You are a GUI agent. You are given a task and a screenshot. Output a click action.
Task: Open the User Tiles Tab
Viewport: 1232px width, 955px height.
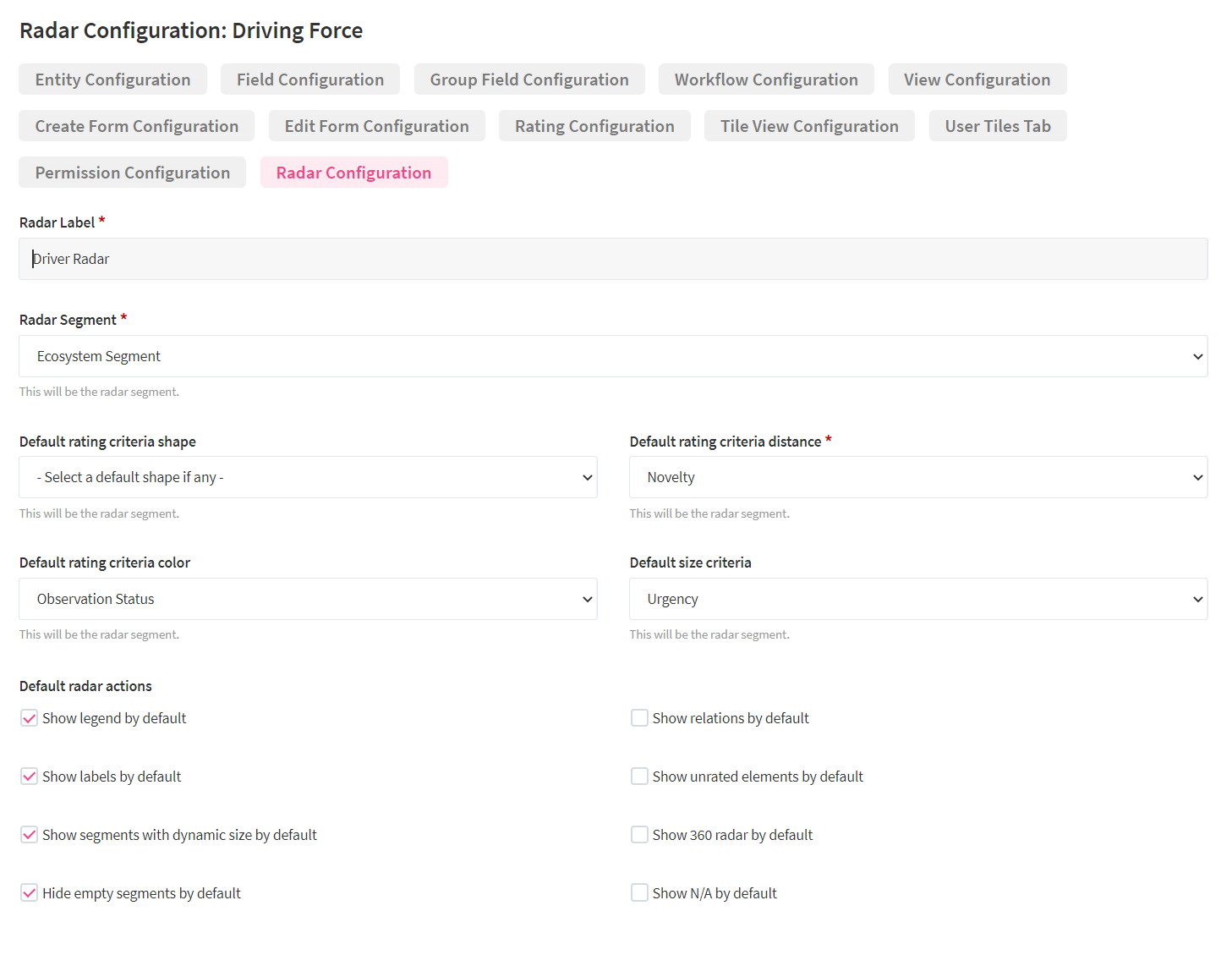(x=997, y=126)
